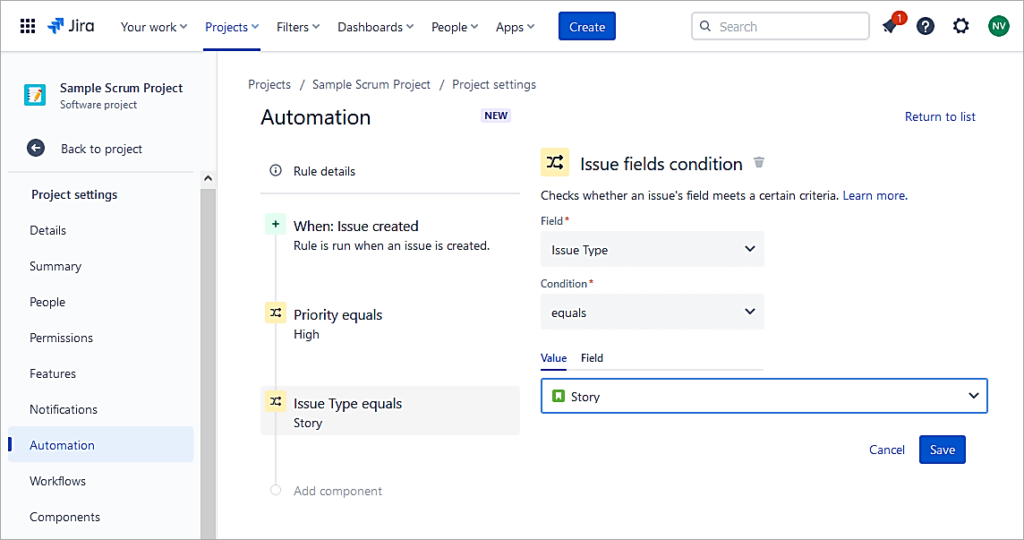Click Add component in rule chain

tap(337, 491)
